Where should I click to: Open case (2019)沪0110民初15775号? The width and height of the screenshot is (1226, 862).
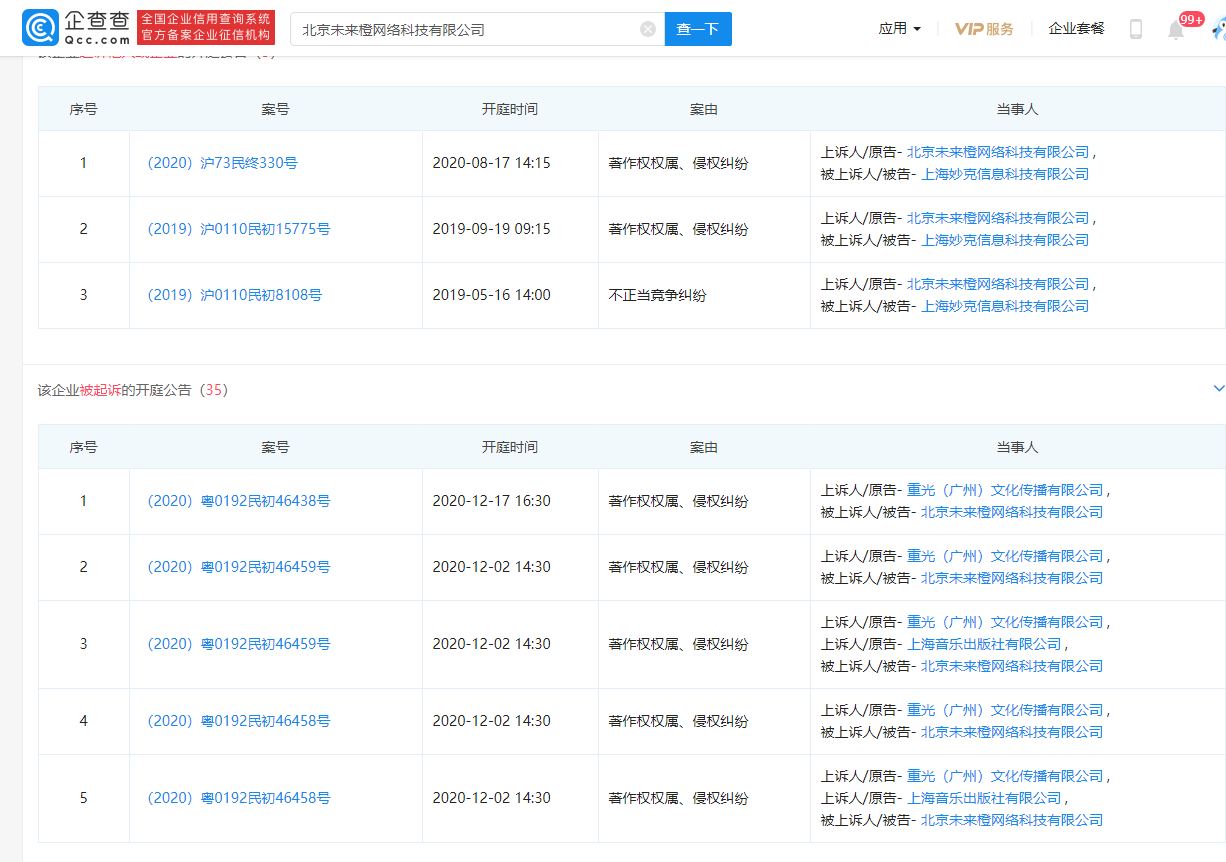(x=239, y=229)
